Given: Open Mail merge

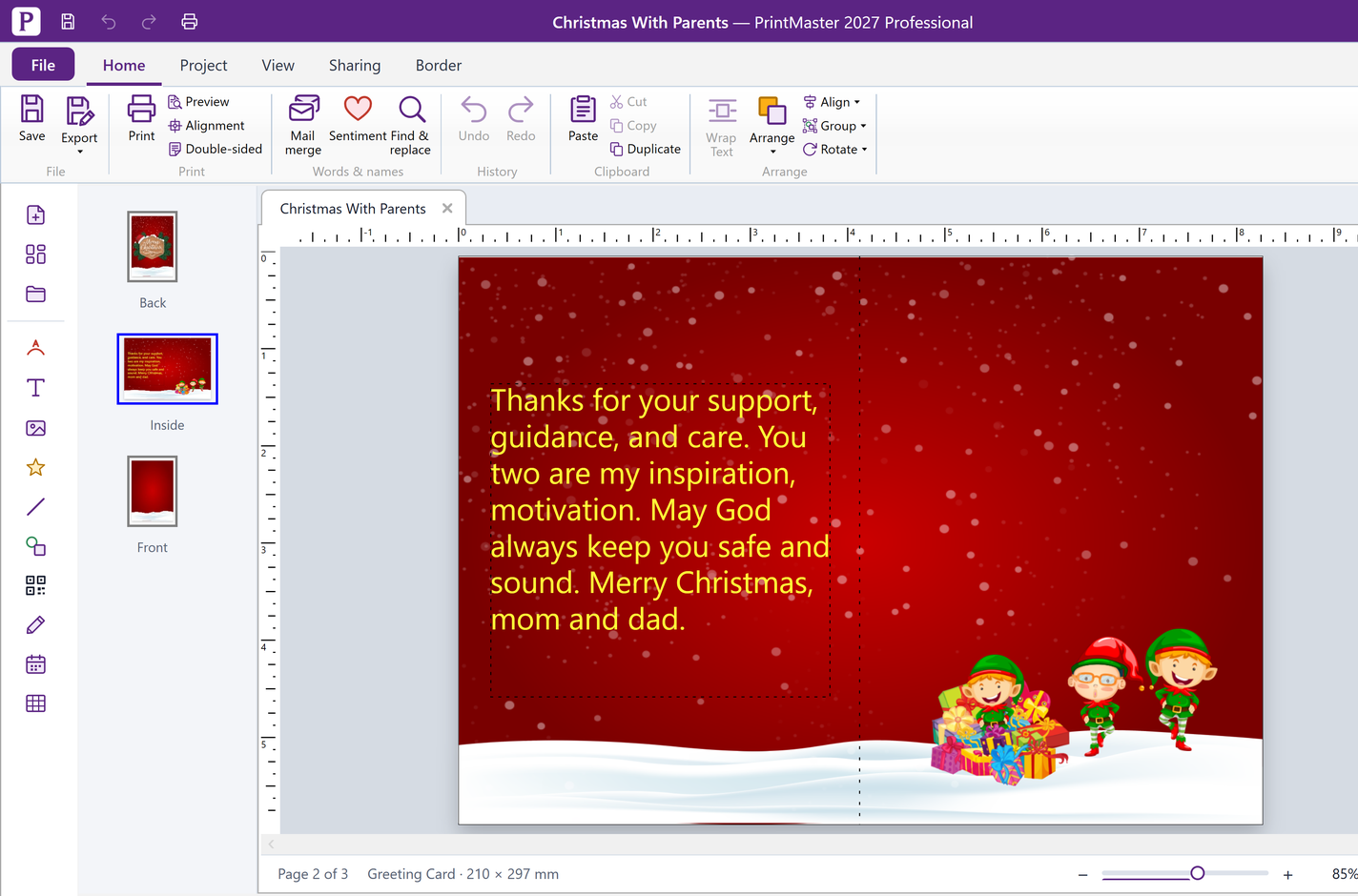Looking at the screenshot, I should (303, 124).
